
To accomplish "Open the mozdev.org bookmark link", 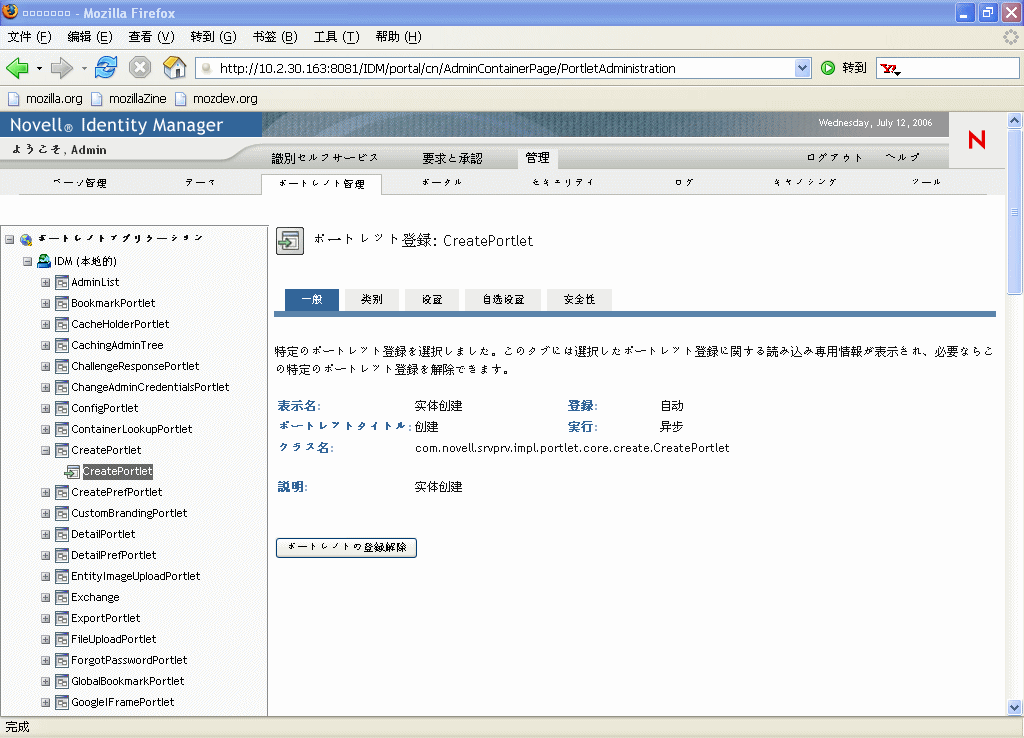I will click(225, 99).
